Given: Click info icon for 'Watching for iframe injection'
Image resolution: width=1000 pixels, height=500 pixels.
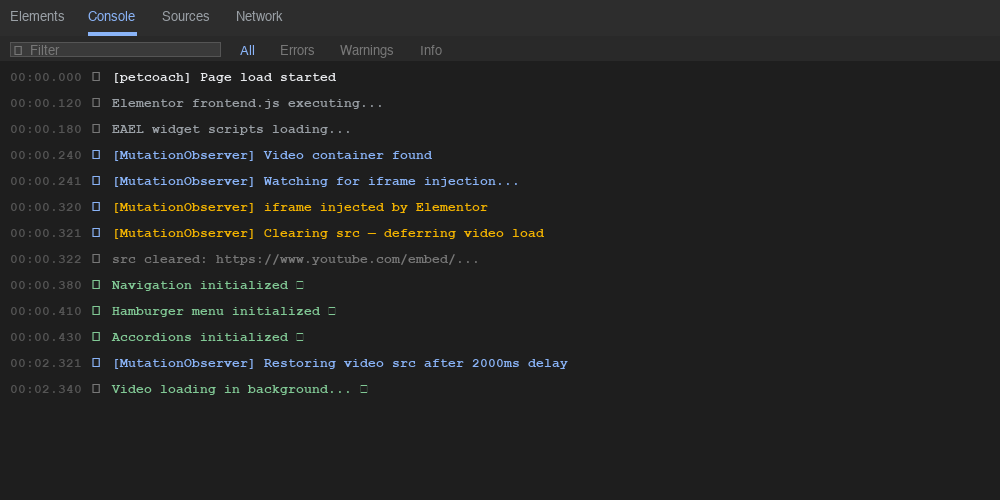Looking at the screenshot, I should tap(96, 181).
